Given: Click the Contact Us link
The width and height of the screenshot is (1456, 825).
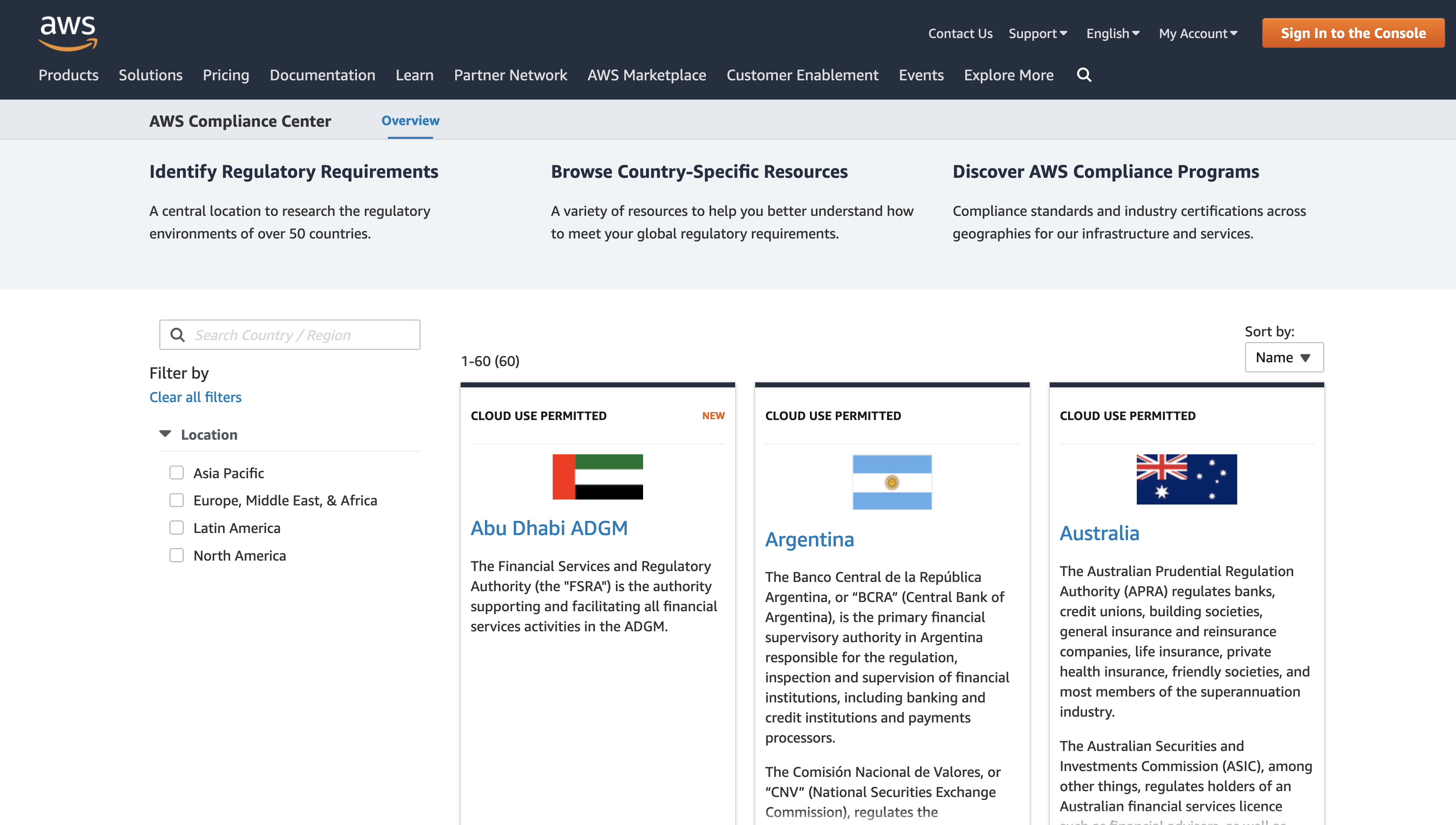Looking at the screenshot, I should pyautogui.click(x=960, y=33).
